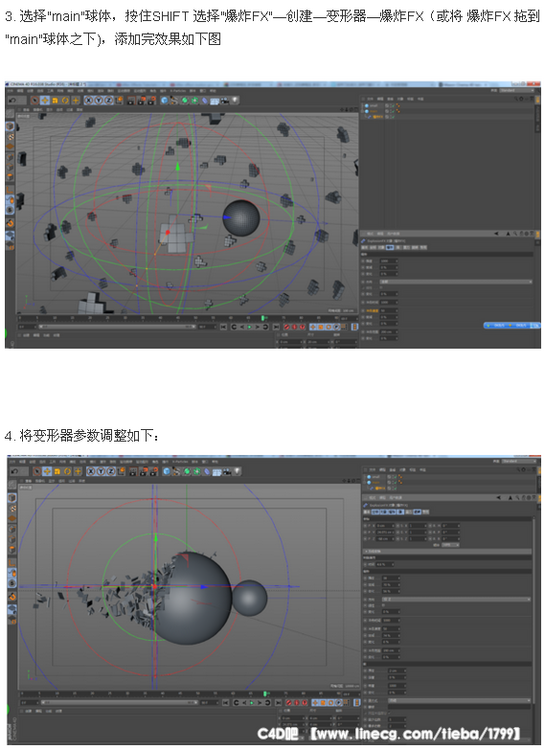545x750 pixels.
Task: Click the dark sphere in step 3 viewport
Action: pos(241,218)
